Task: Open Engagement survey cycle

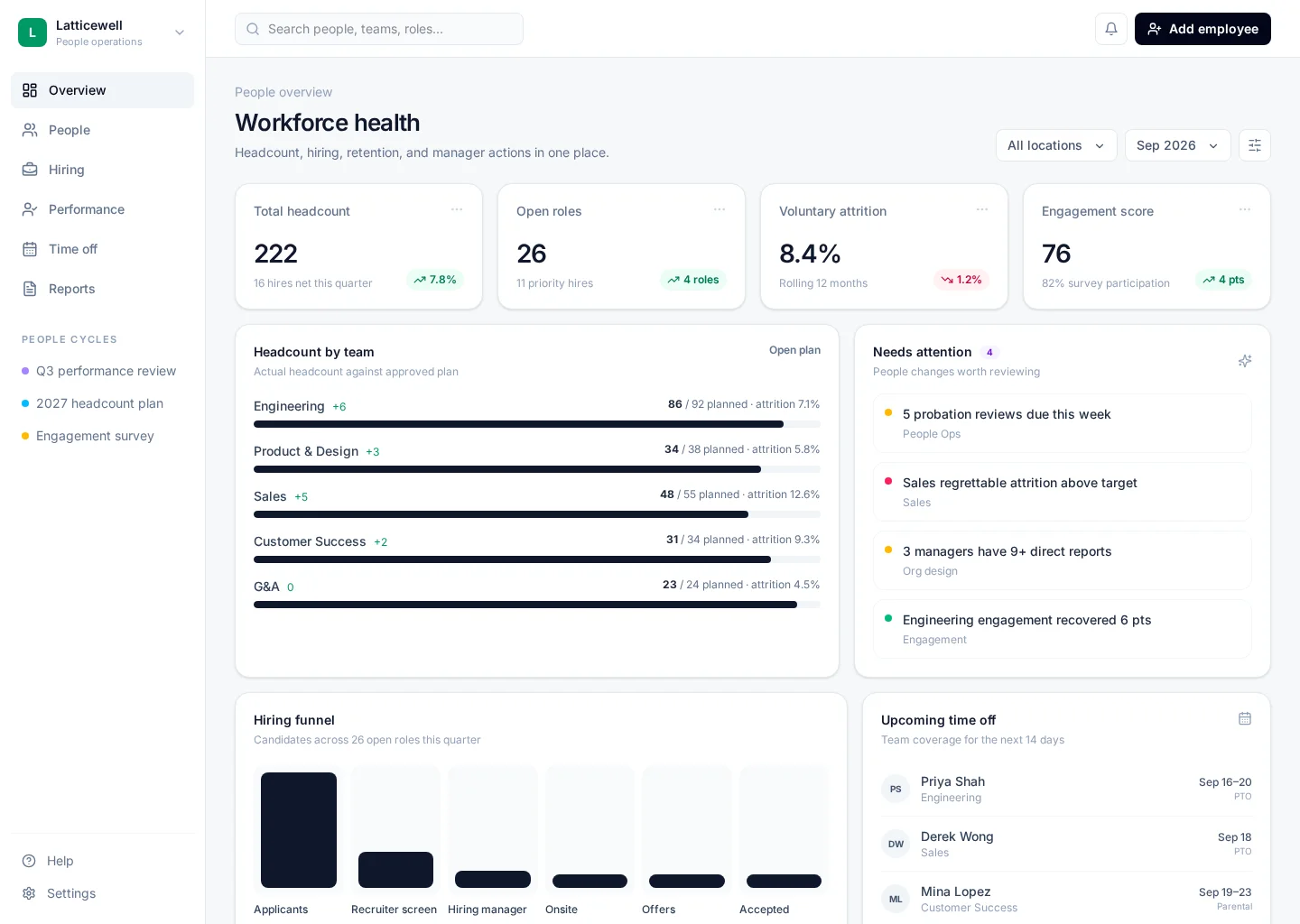Action: click(102, 436)
